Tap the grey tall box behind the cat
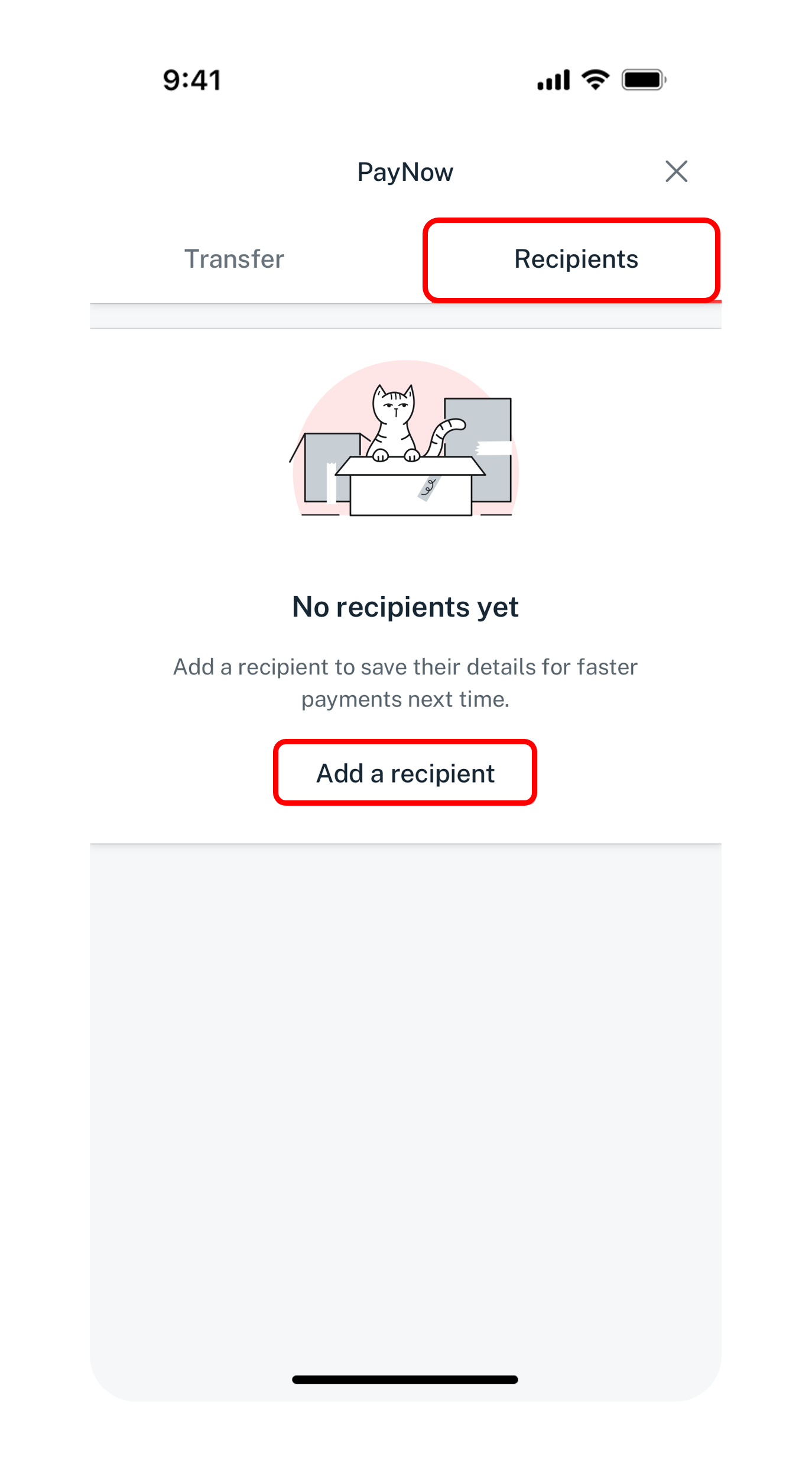812x1463 pixels. click(478, 449)
